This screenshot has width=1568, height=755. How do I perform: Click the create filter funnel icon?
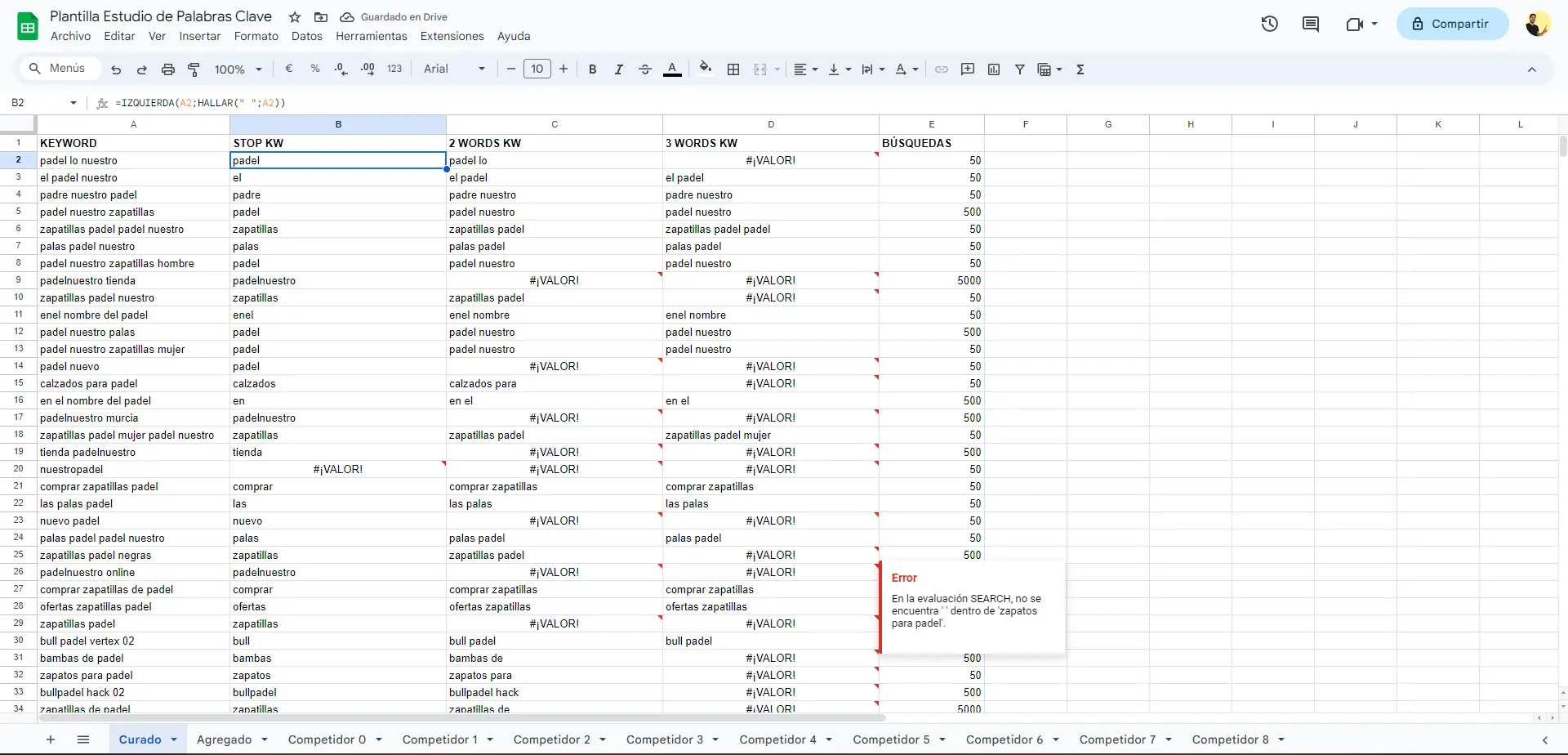click(x=1019, y=69)
